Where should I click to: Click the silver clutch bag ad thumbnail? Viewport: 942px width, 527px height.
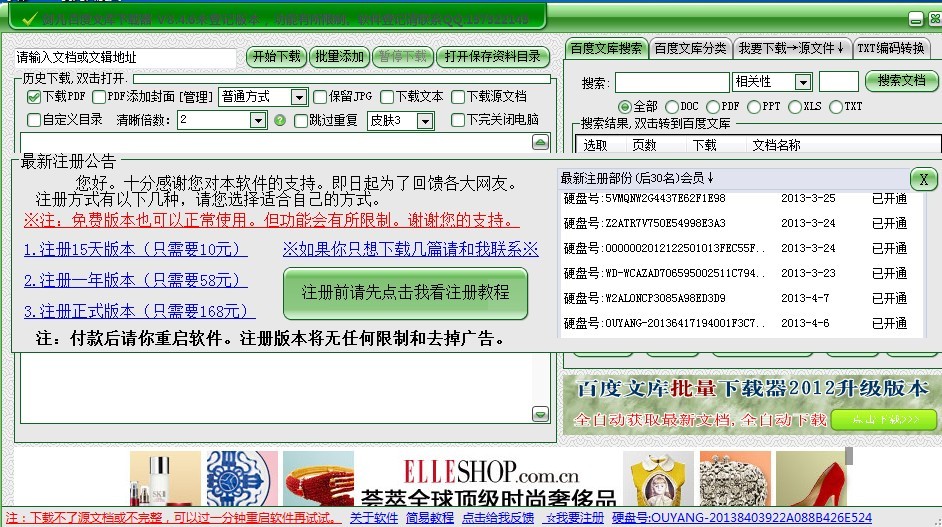(735, 478)
